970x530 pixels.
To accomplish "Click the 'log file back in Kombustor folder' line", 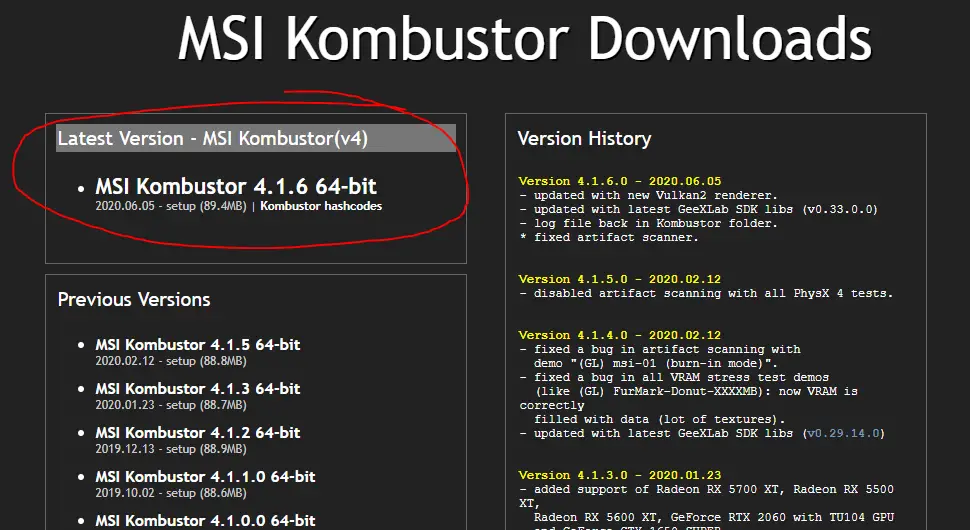I will tap(648, 223).
